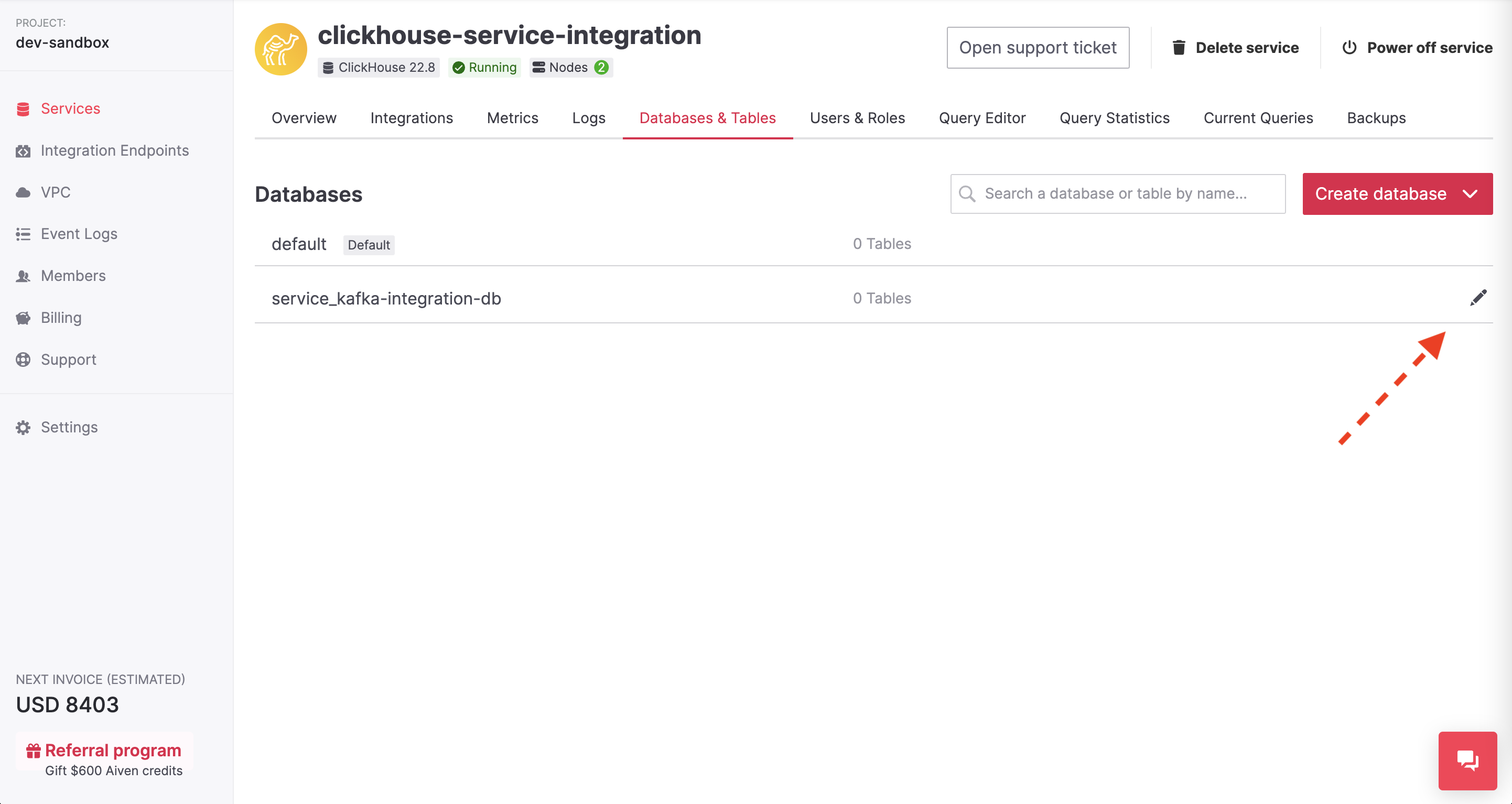The image size is (1512, 804).
Task: Open the Metrics tab
Action: tap(512, 118)
